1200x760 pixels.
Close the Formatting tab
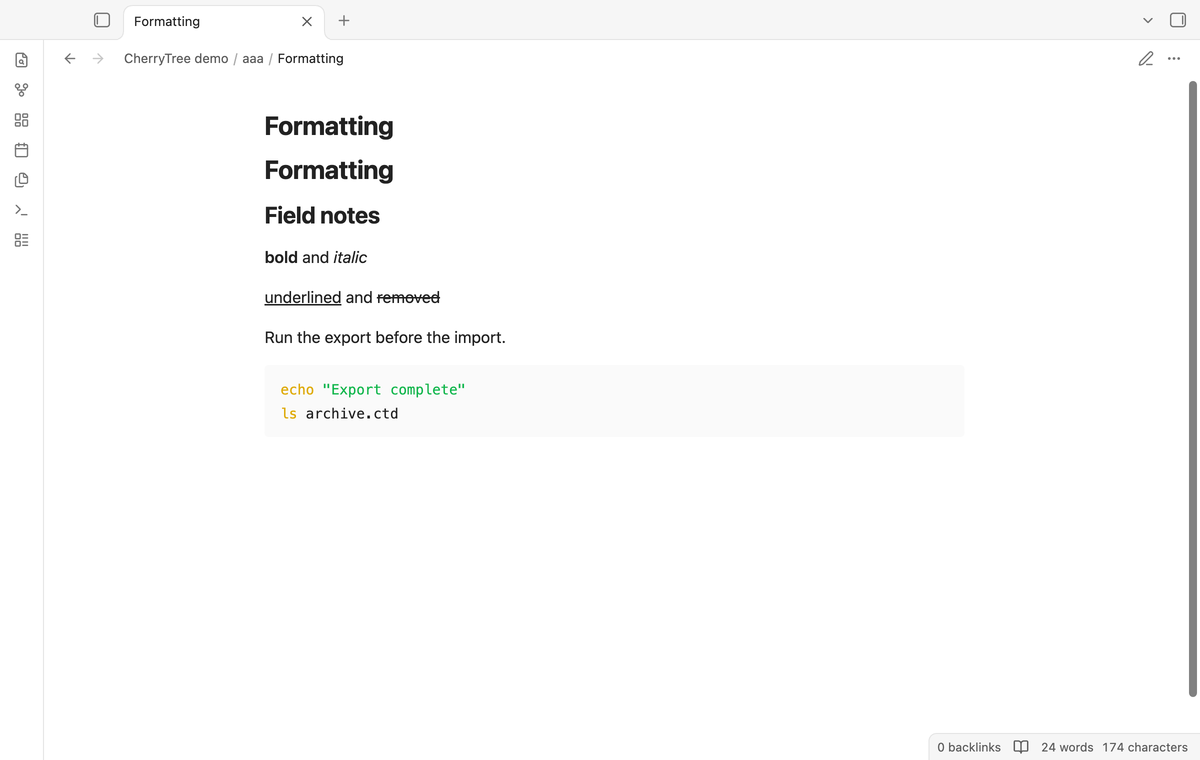coord(307,21)
